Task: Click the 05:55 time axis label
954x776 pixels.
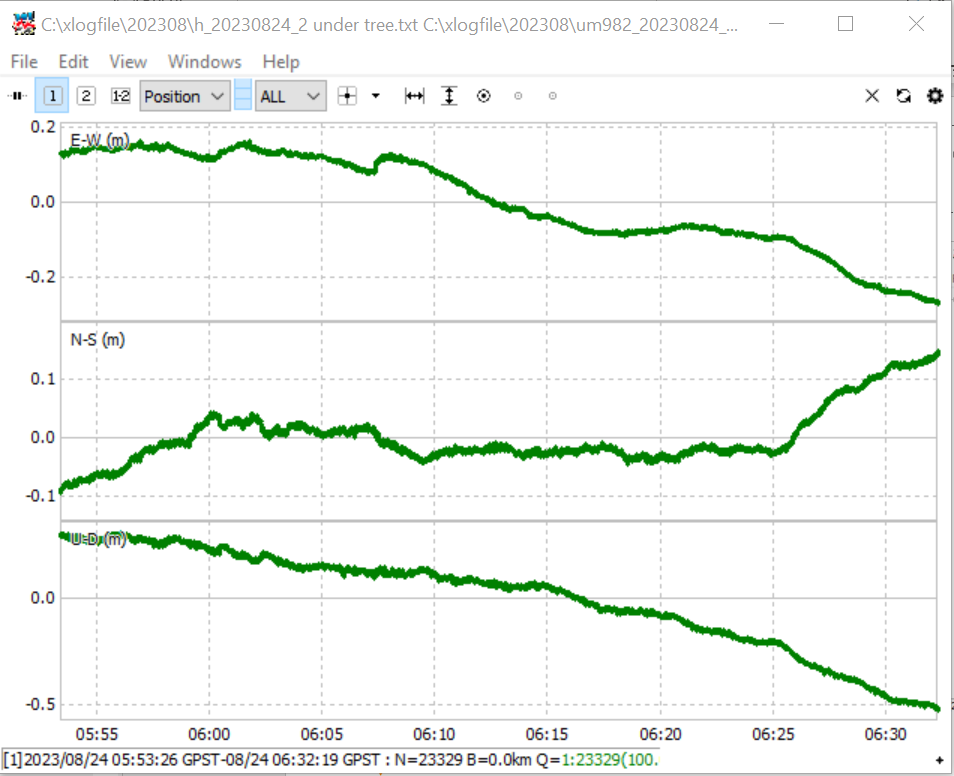Action: [x=97, y=734]
